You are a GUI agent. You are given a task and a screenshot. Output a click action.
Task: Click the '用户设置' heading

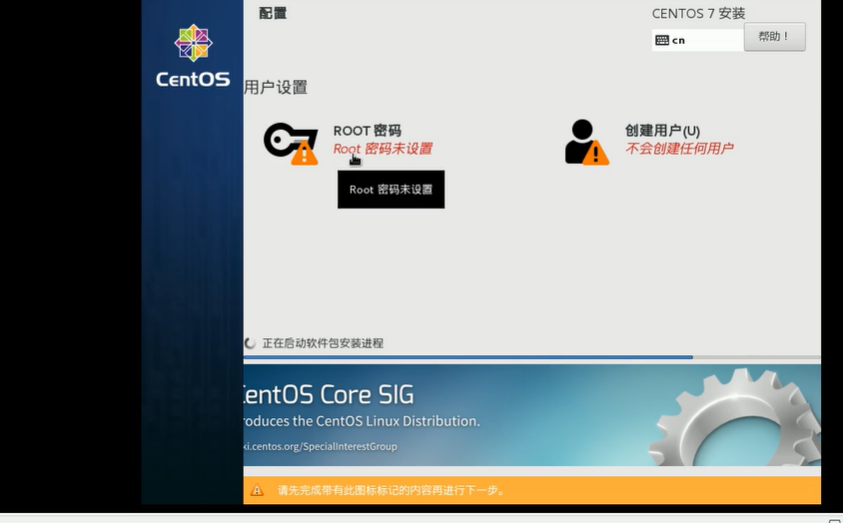(x=276, y=87)
